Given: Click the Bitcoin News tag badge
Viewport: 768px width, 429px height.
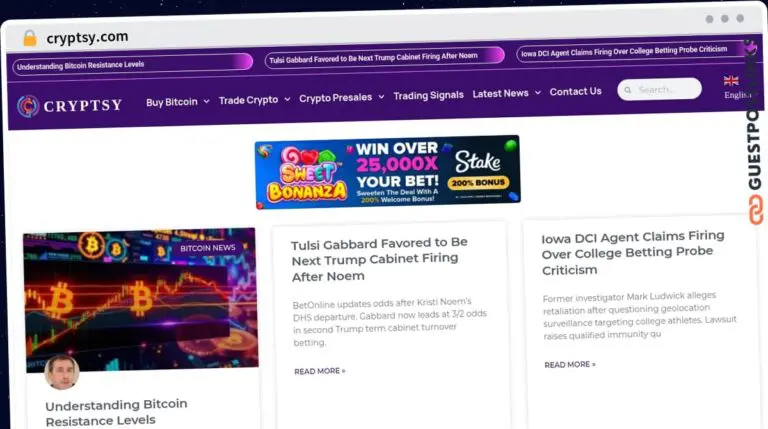Looking at the screenshot, I should (x=208, y=248).
